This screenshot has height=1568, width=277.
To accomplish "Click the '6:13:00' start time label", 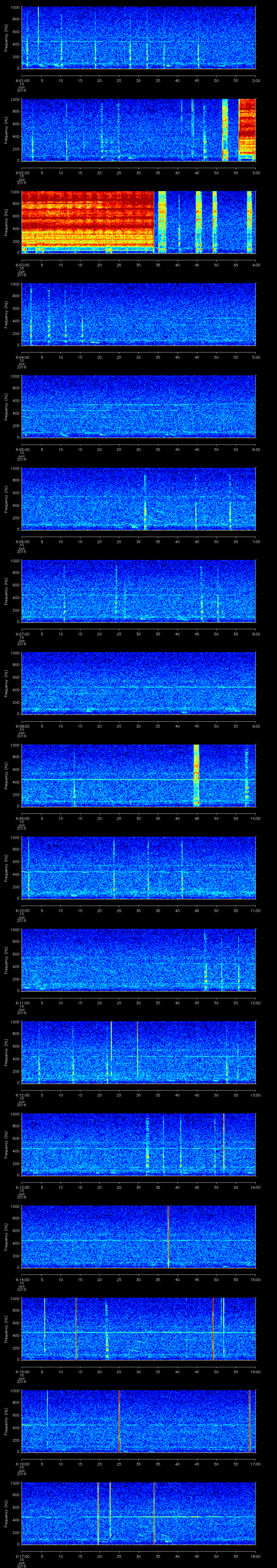I will click(22, 1187).
